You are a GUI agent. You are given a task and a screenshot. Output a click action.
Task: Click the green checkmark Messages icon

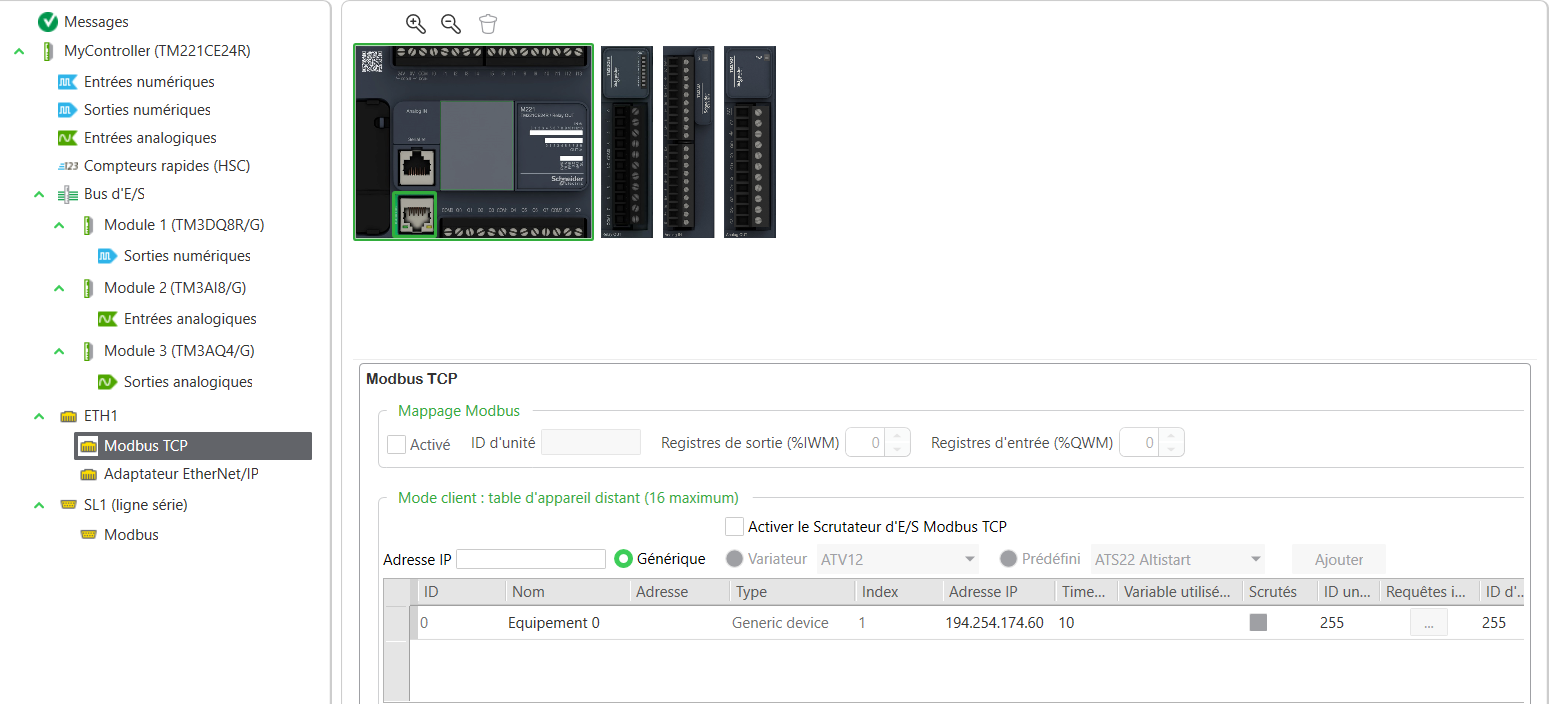47,21
